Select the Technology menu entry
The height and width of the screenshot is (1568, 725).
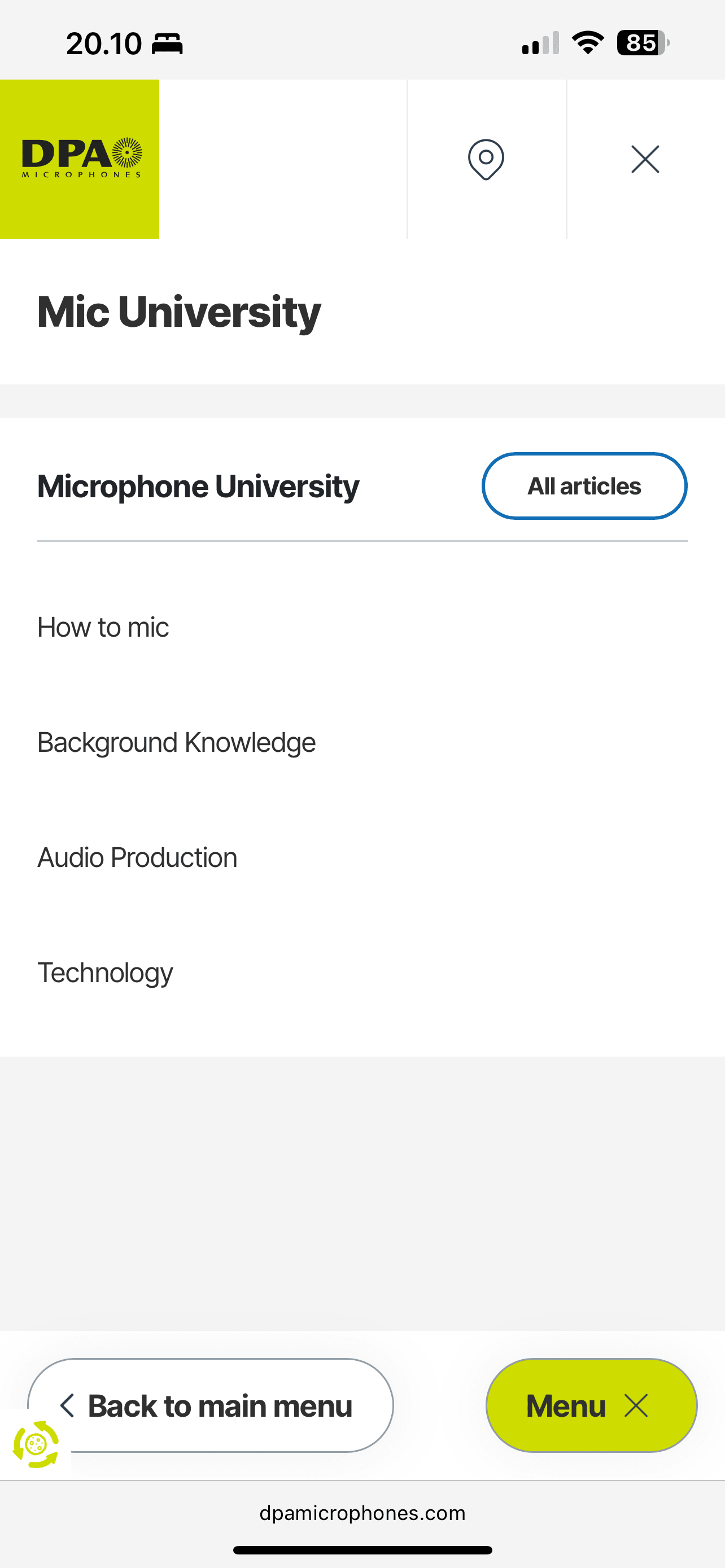point(106,972)
